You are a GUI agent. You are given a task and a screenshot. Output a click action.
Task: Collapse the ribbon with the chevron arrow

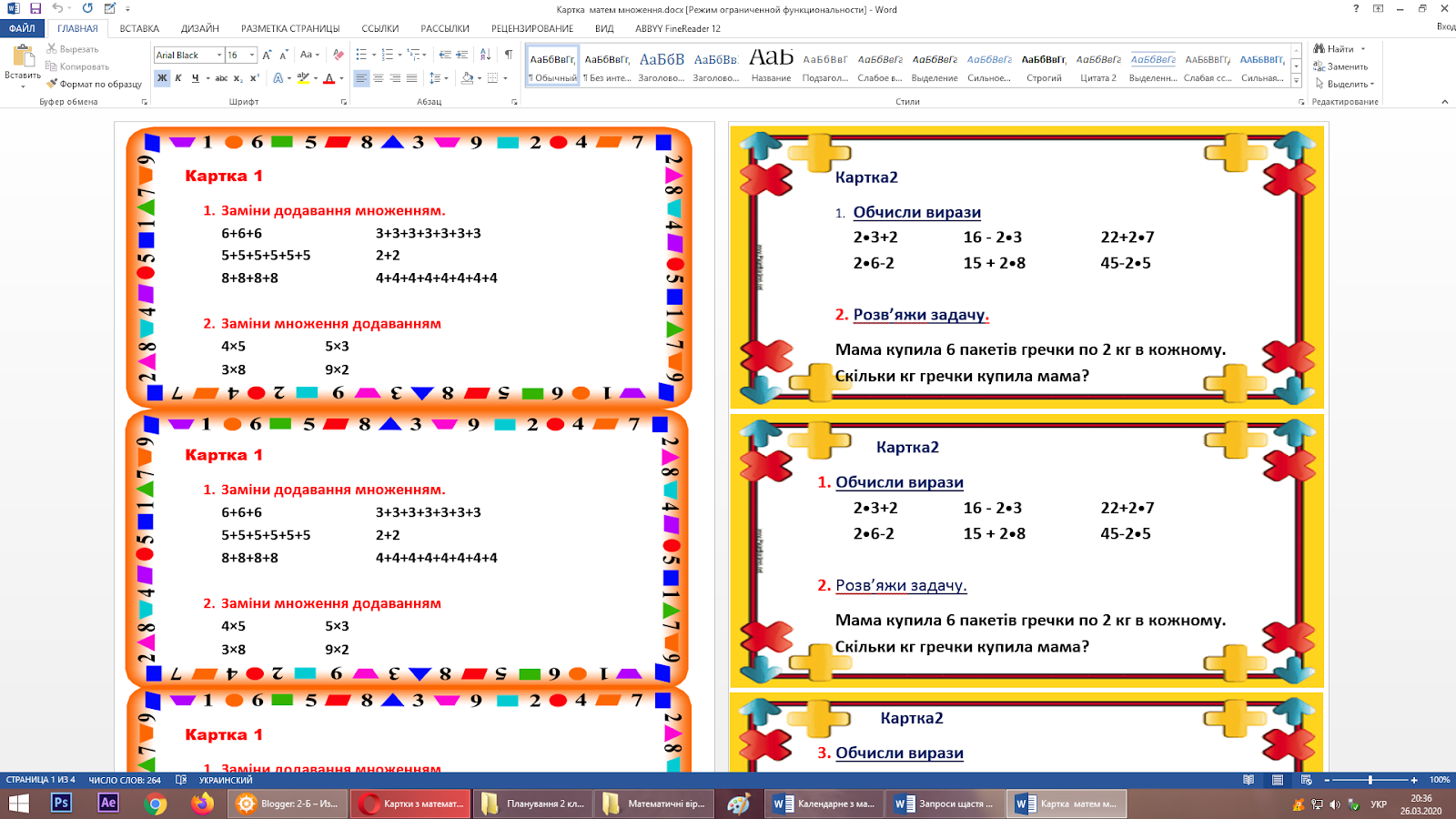click(1444, 102)
